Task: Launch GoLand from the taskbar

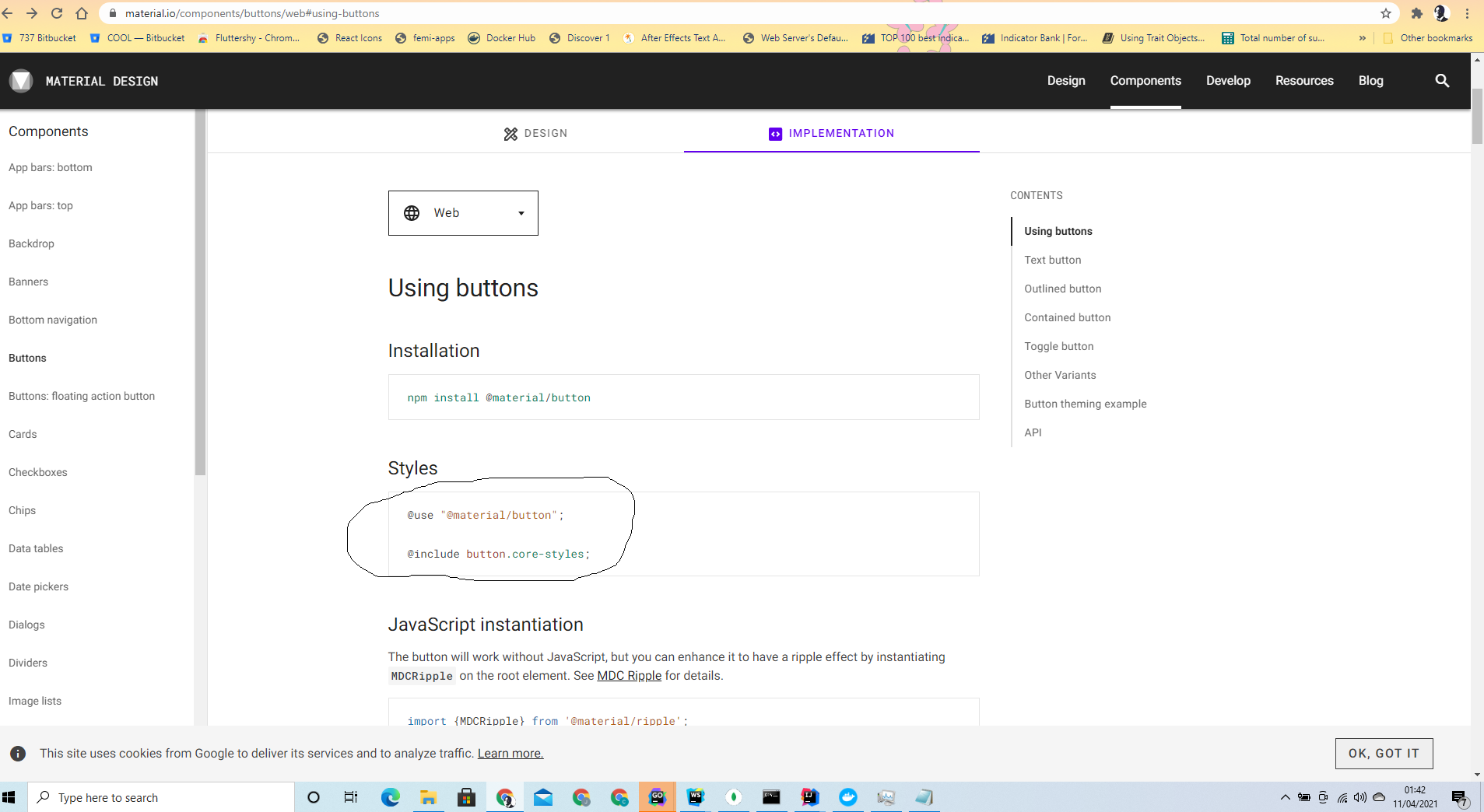Action: (x=658, y=796)
